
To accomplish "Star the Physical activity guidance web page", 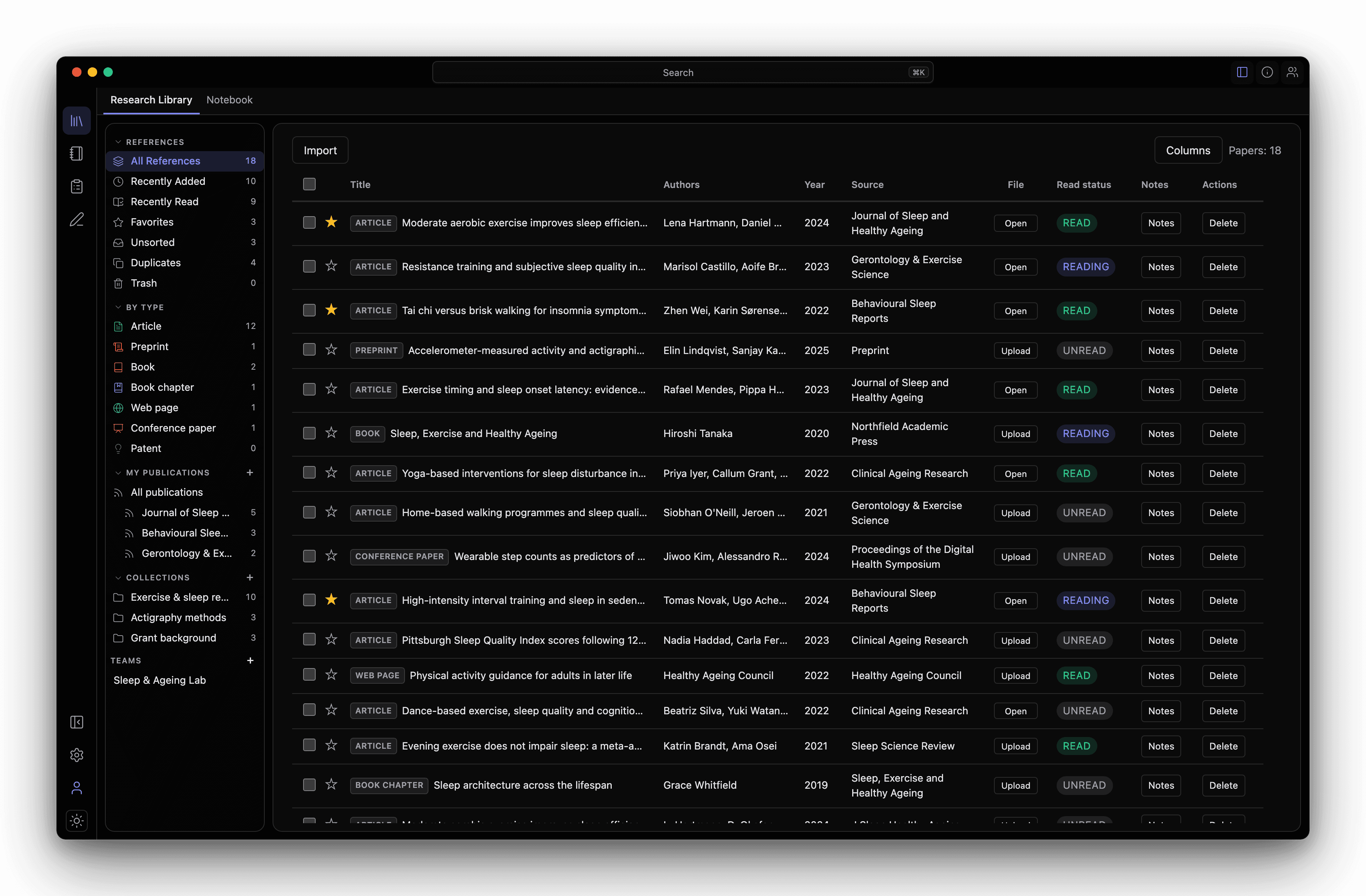I will [331, 675].
